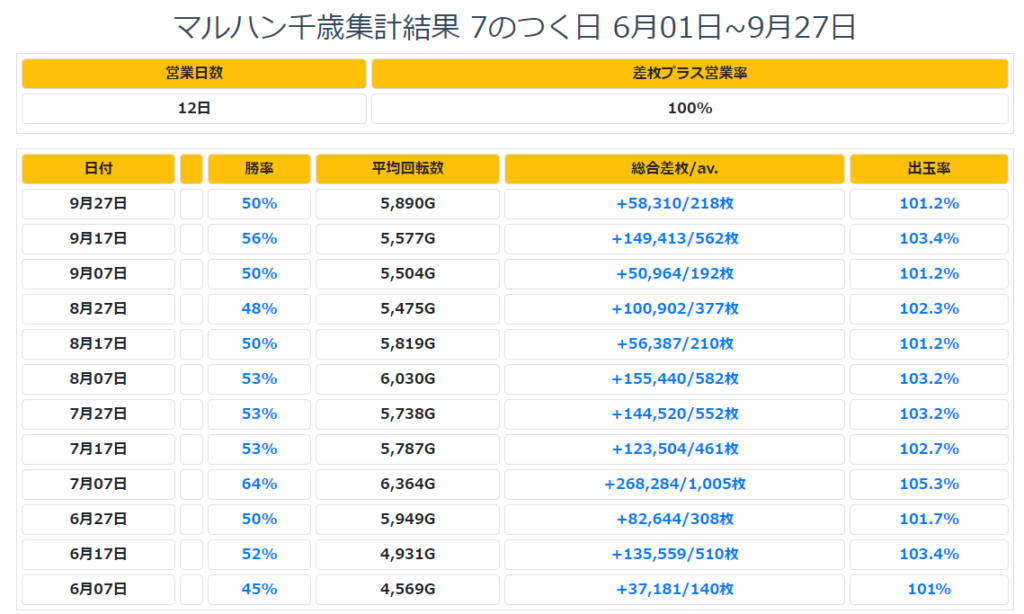1024x614 pixels.
Task: Click the 差枚プラス営業率 header
Action: click(x=690, y=73)
